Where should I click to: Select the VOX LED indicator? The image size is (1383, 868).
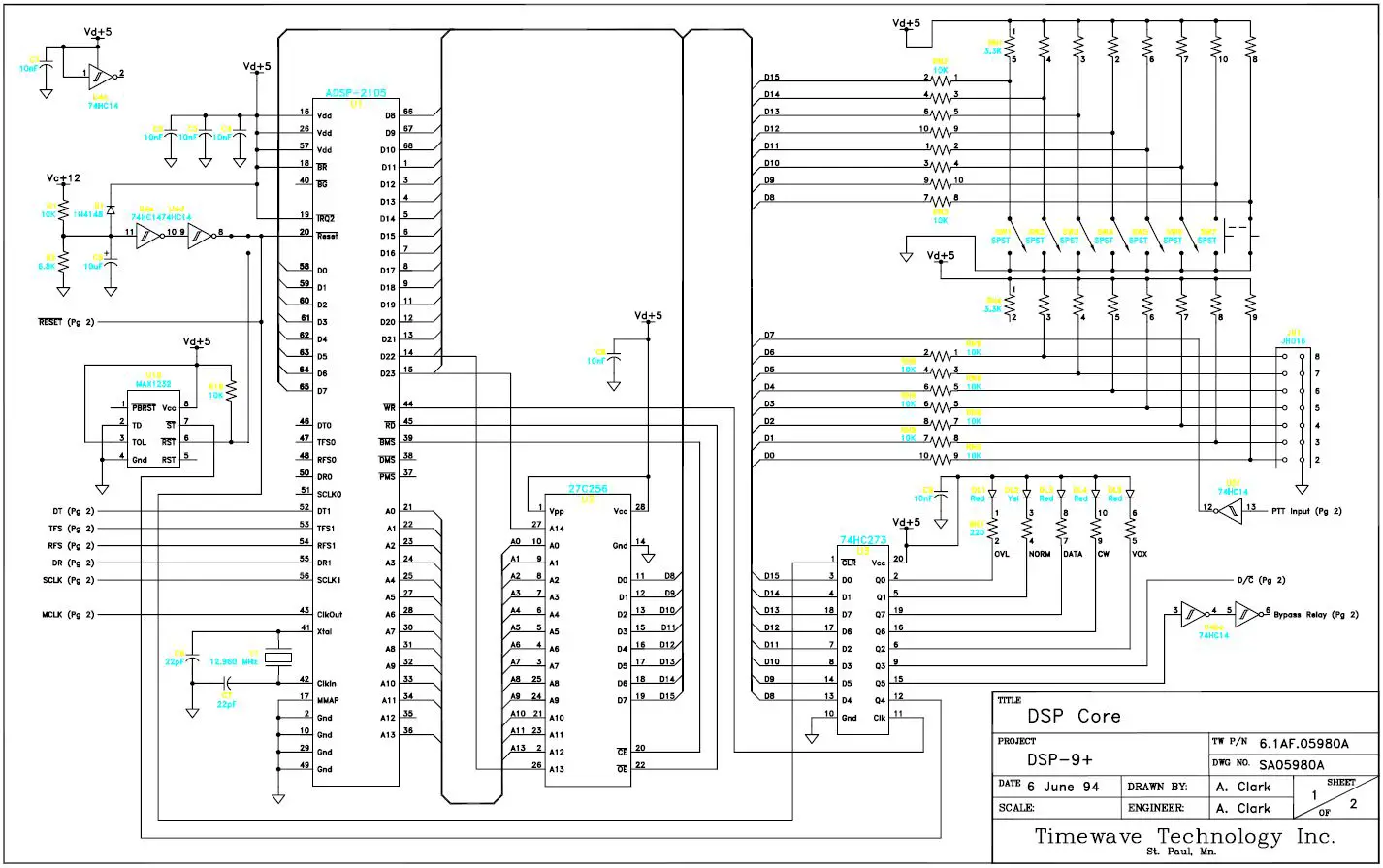pyautogui.click(x=1130, y=495)
